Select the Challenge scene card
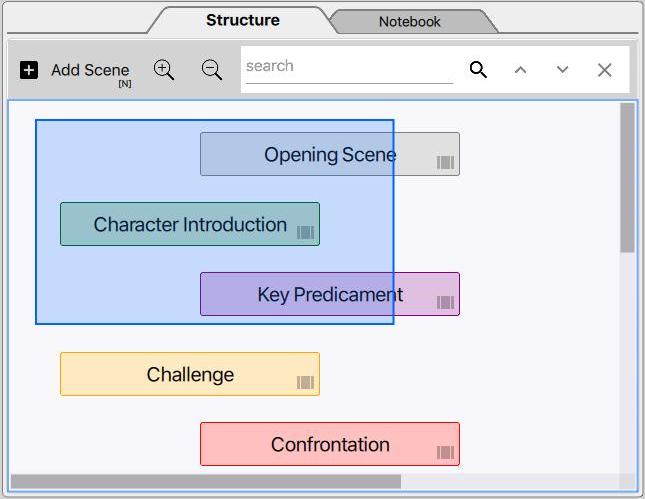 (190, 374)
